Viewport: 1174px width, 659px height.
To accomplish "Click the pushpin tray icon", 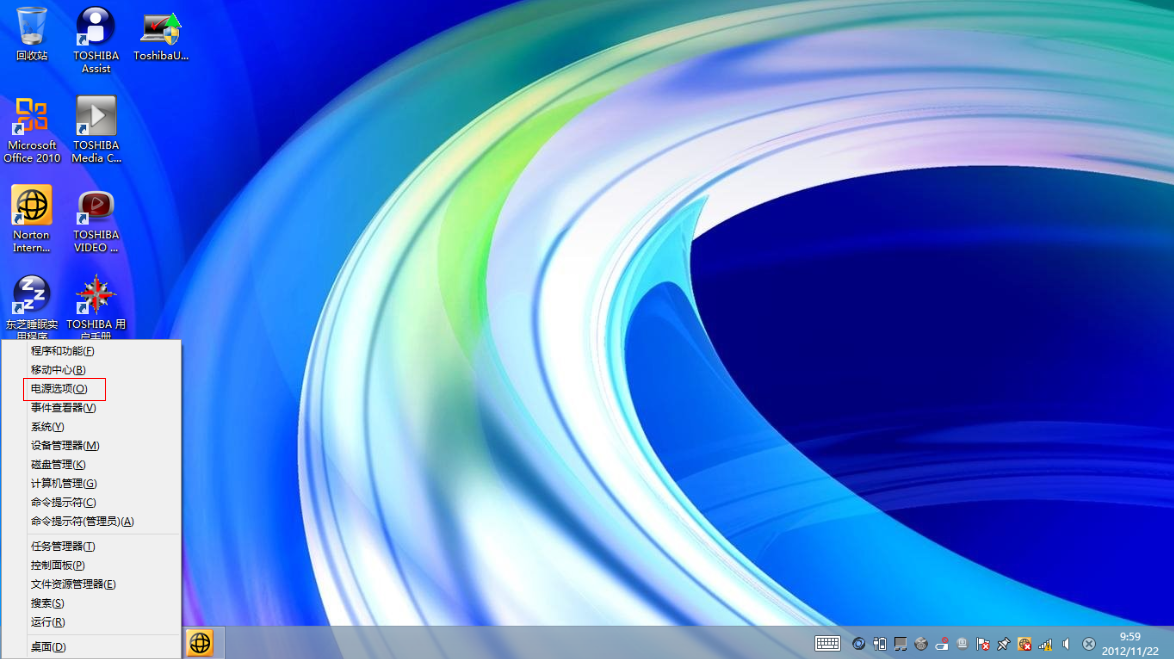I will [x=1004, y=644].
